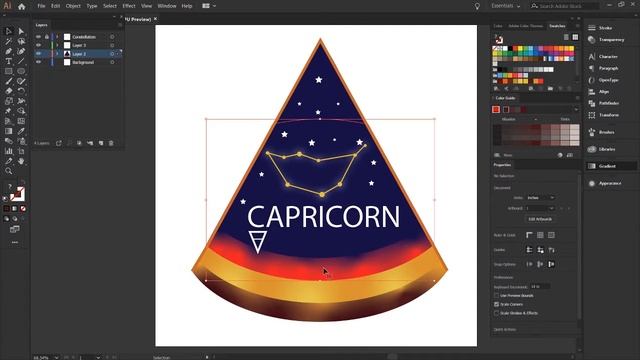Open the Window menu
Screen dimensions: 640x360
tap(167, 6)
